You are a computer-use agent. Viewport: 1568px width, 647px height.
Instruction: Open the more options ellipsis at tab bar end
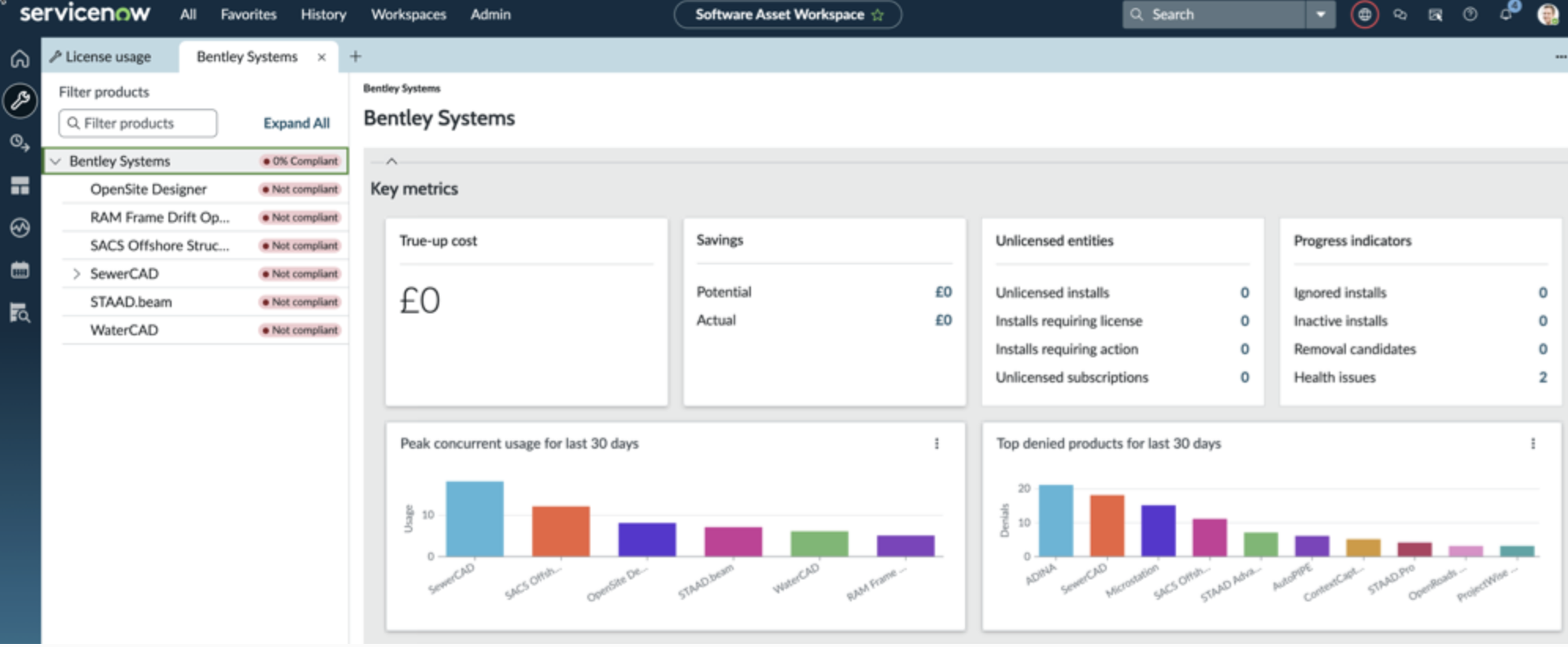(x=1560, y=57)
